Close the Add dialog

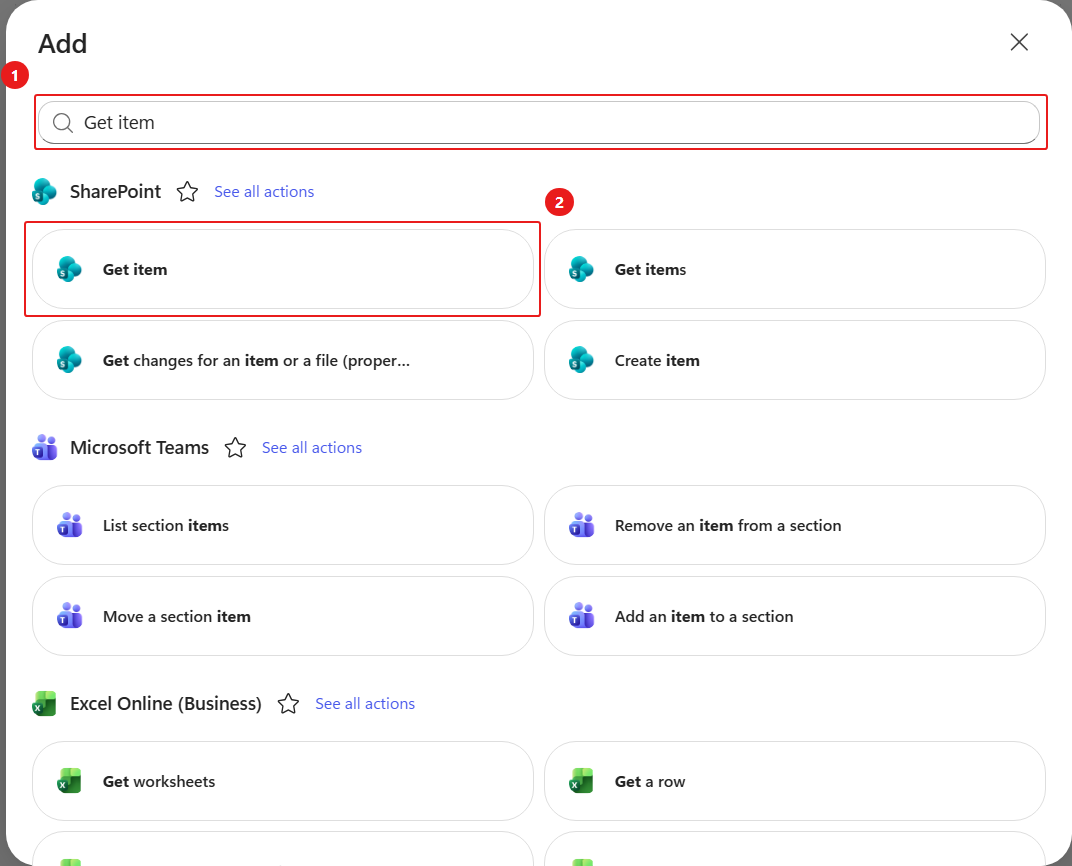point(1019,42)
